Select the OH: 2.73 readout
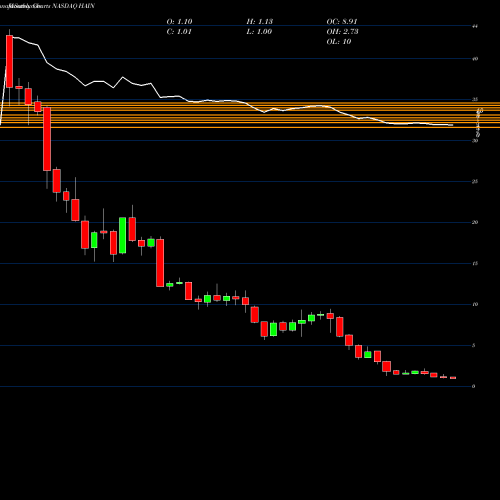 [342, 32]
